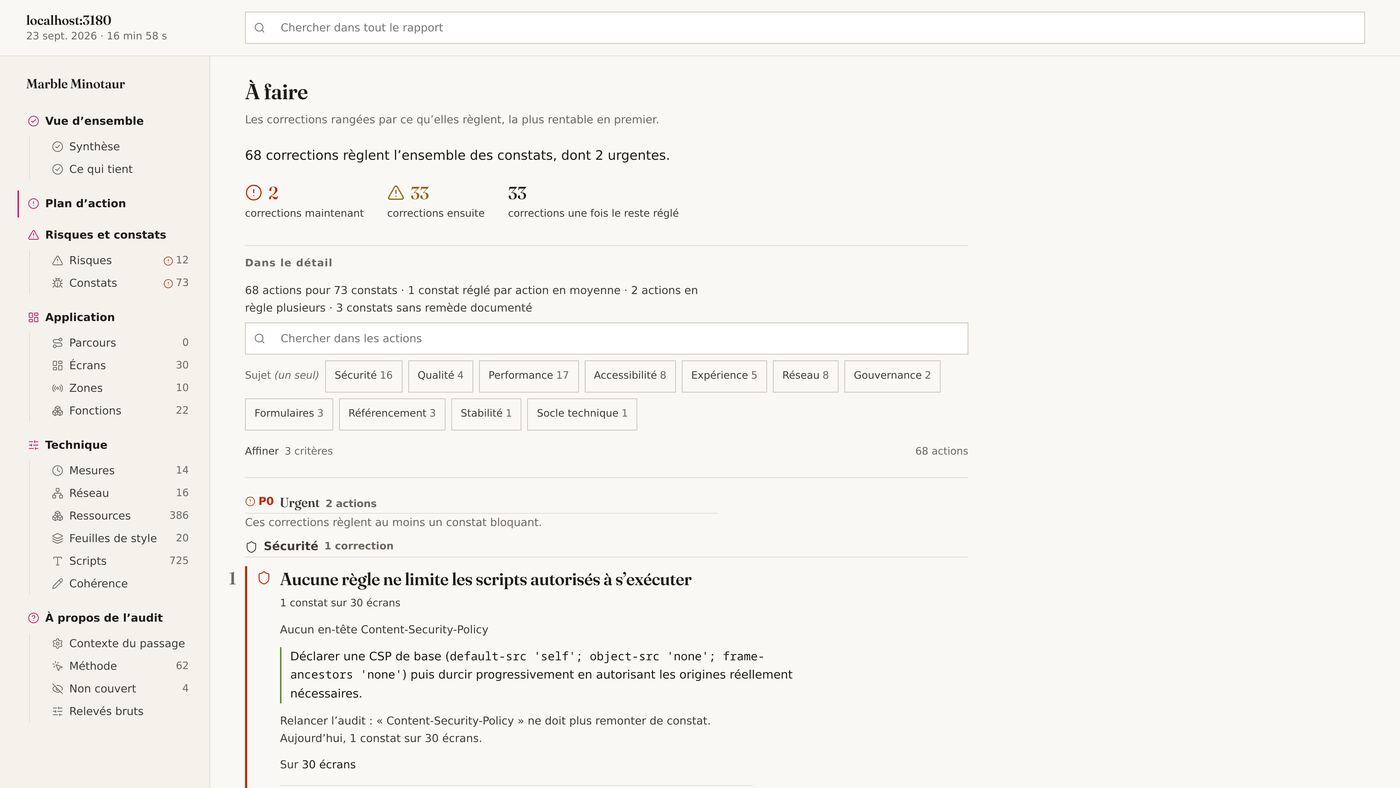Viewport: 1400px width, 788px height.
Task: Focus the 'Chercher dans tout le rapport' field
Action: tap(805, 28)
